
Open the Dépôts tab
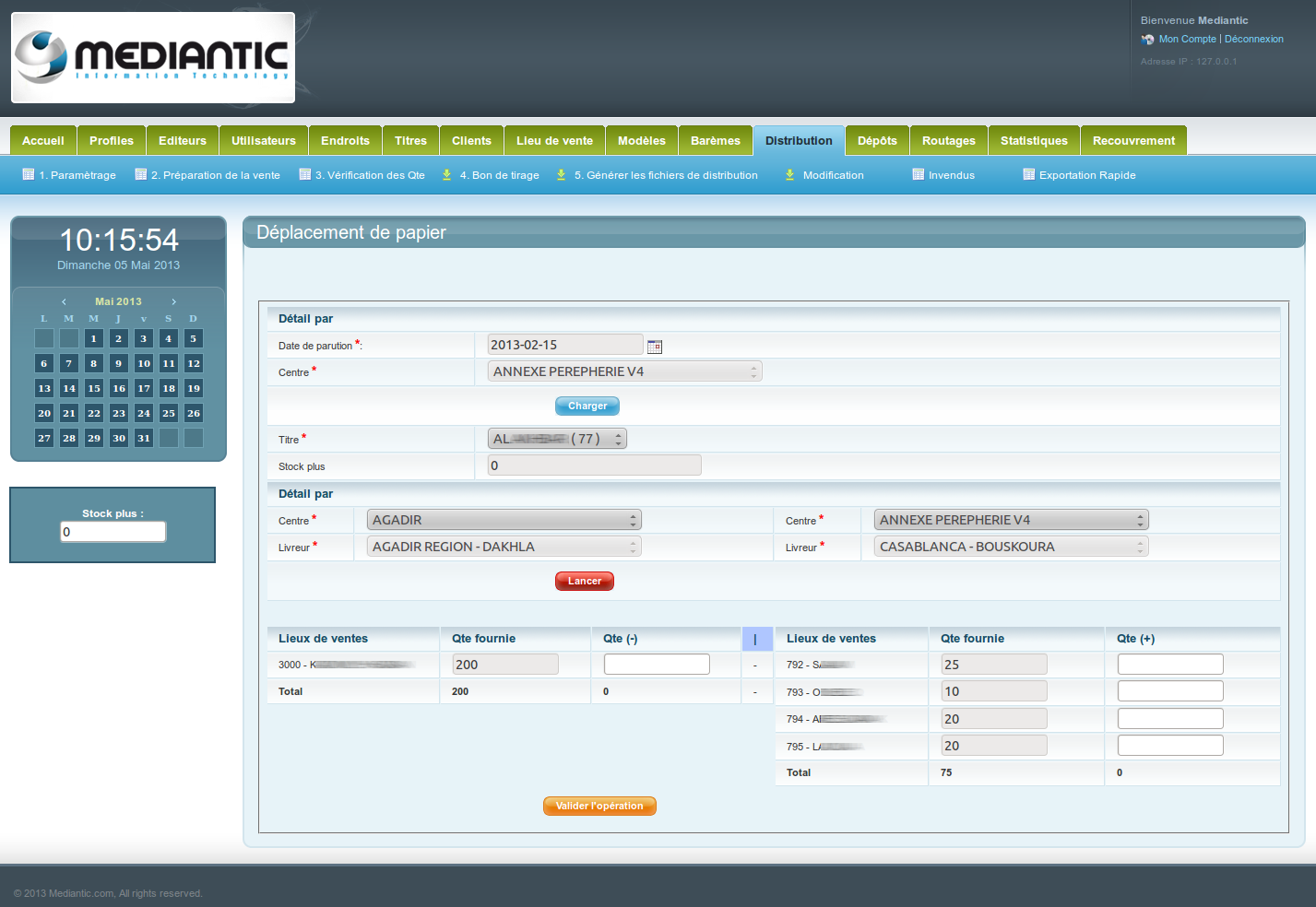tap(877, 140)
